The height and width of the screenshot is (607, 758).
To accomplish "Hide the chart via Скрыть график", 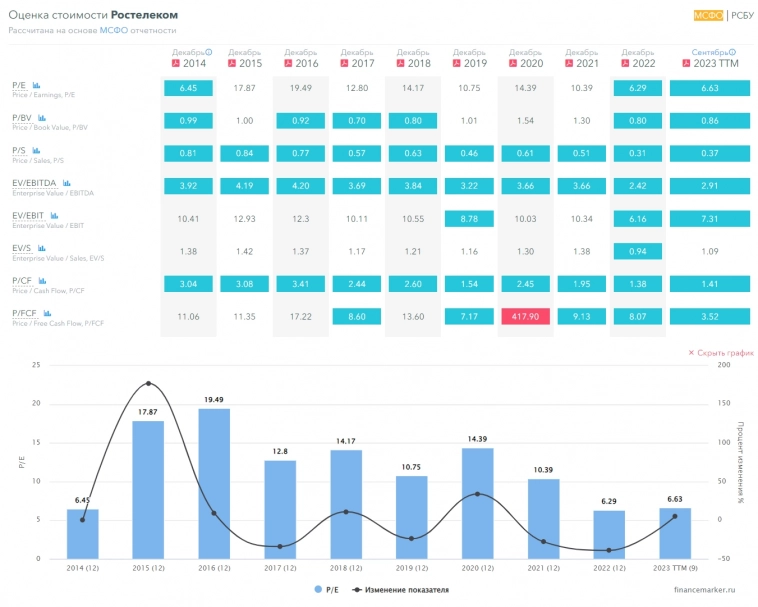I will tap(720, 353).
